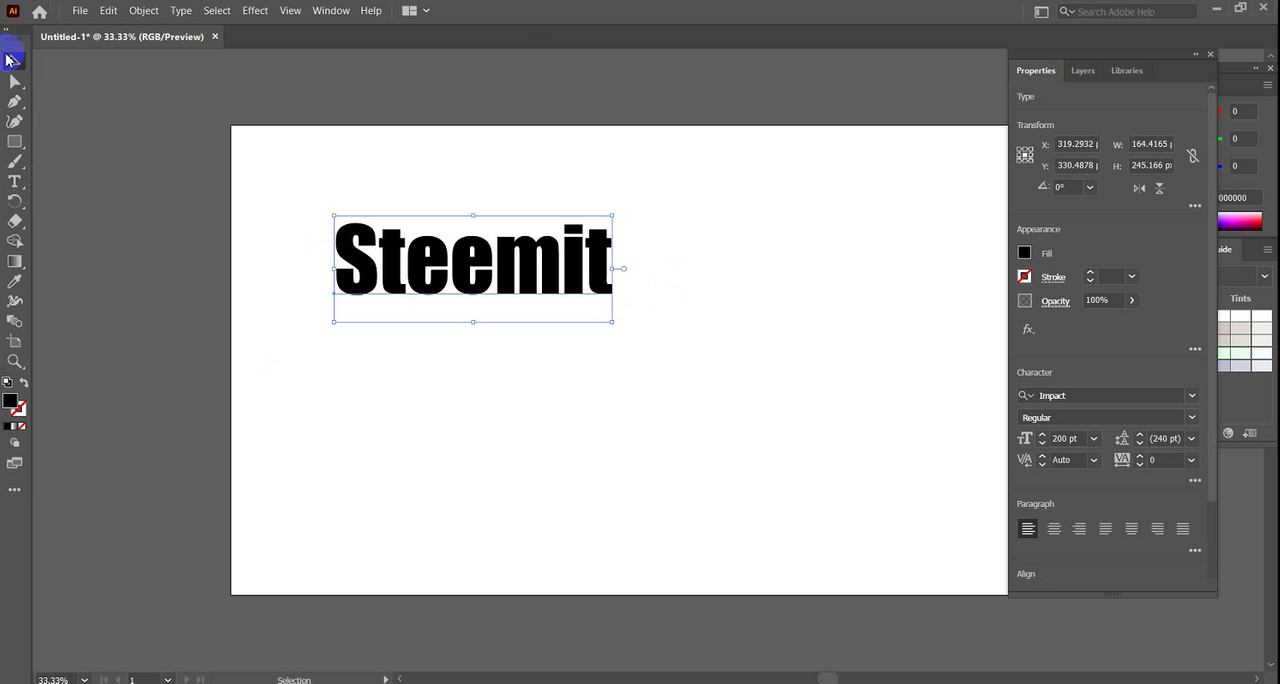This screenshot has height=684, width=1280.
Task: Set paragraph Align Right
Action: point(1079,529)
